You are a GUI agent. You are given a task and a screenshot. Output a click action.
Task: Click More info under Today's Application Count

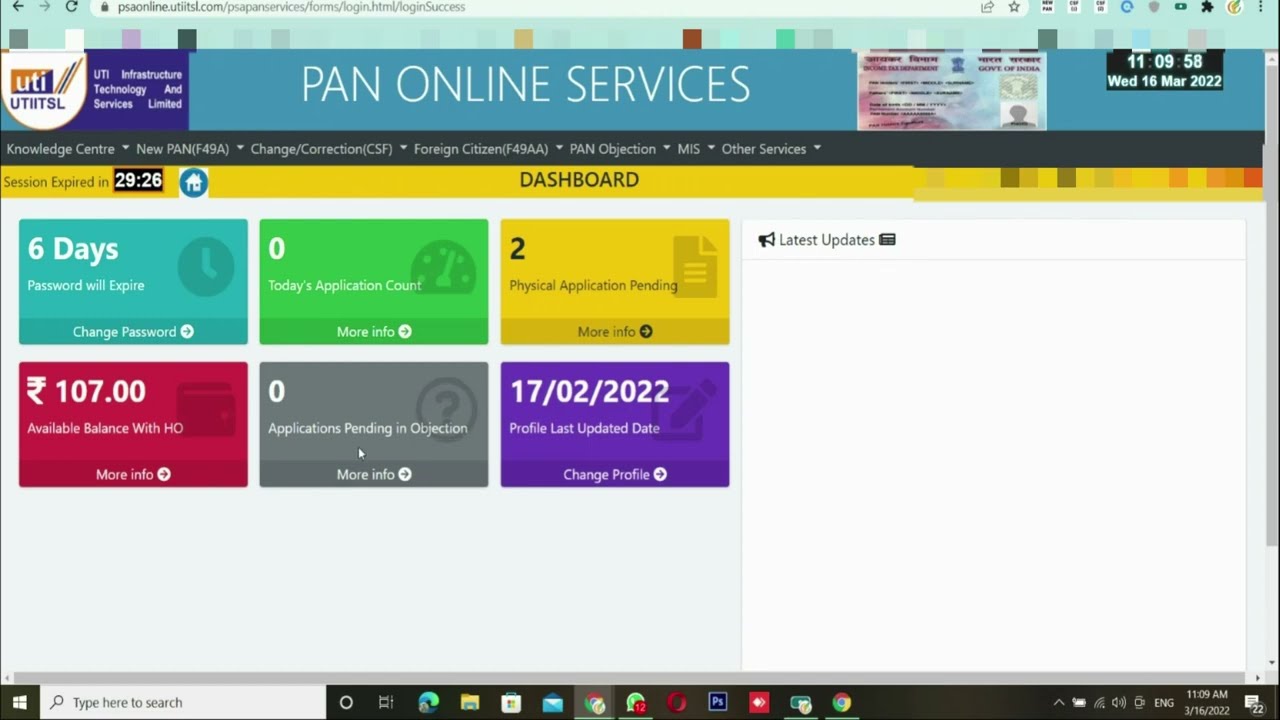[374, 332]
